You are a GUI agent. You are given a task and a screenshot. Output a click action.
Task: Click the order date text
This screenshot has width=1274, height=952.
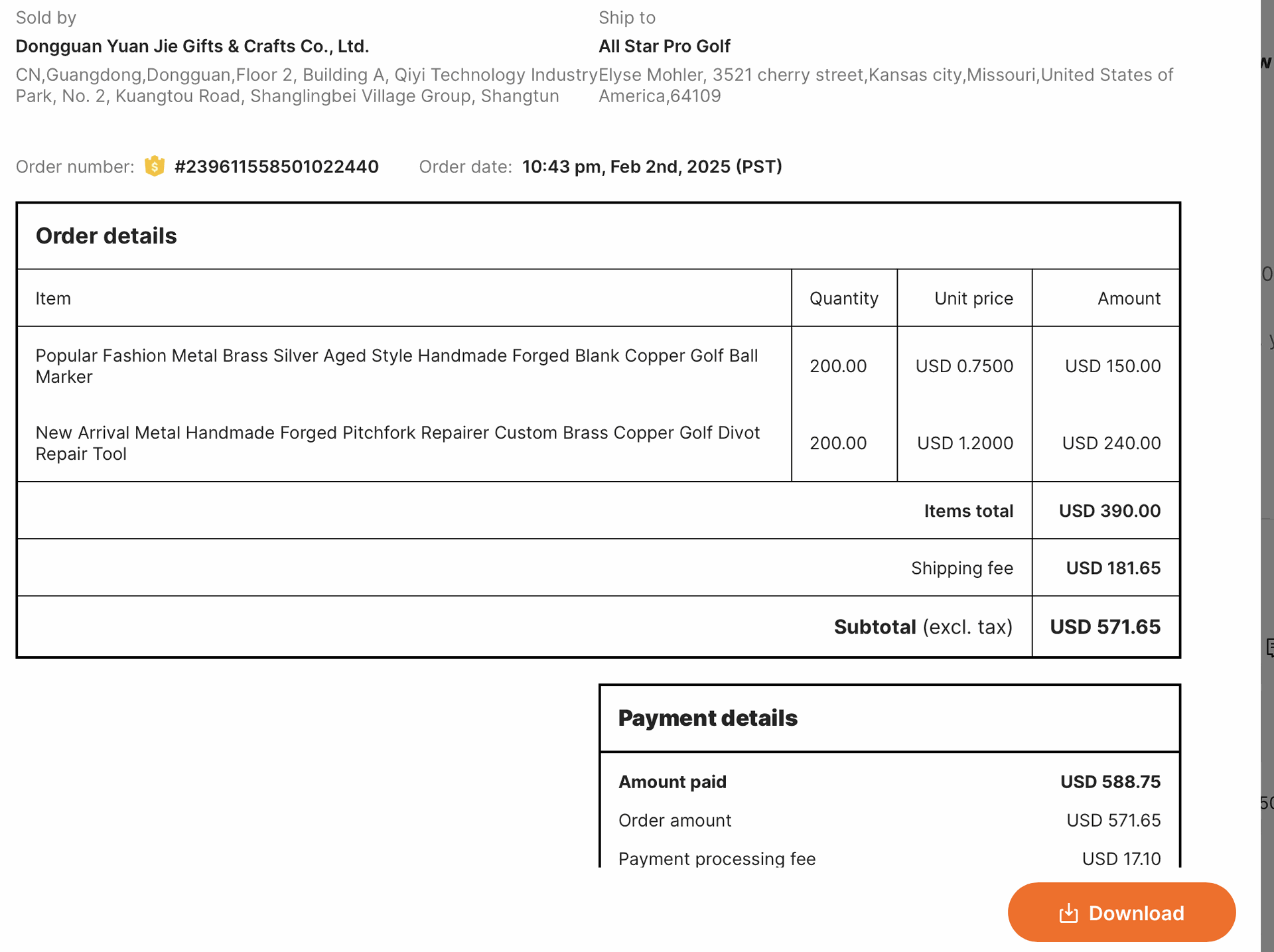(652, 167)
